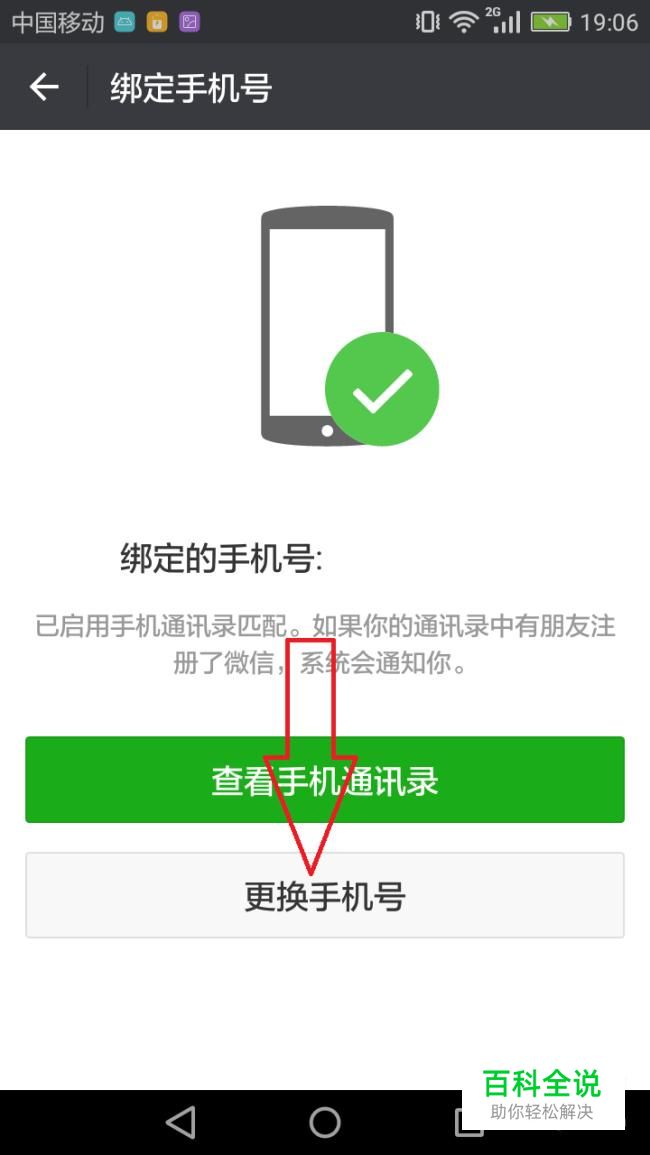Tap the 百科全说 watermark logo
The image size is (650, 1155).
tap(542, 1095)
